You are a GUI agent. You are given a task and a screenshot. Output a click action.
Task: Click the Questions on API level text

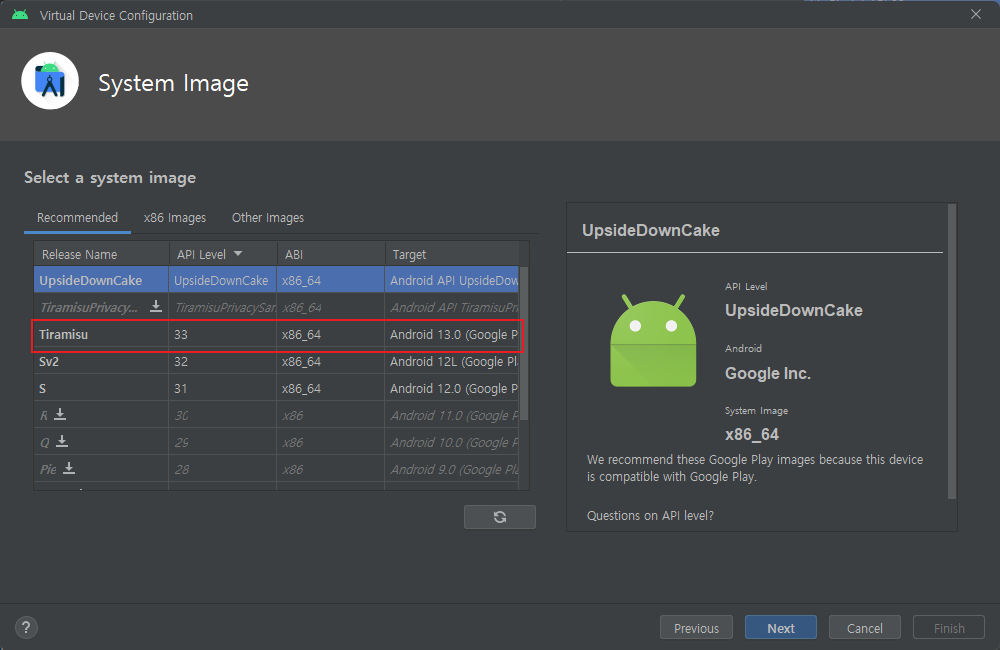tap(650, 515)
